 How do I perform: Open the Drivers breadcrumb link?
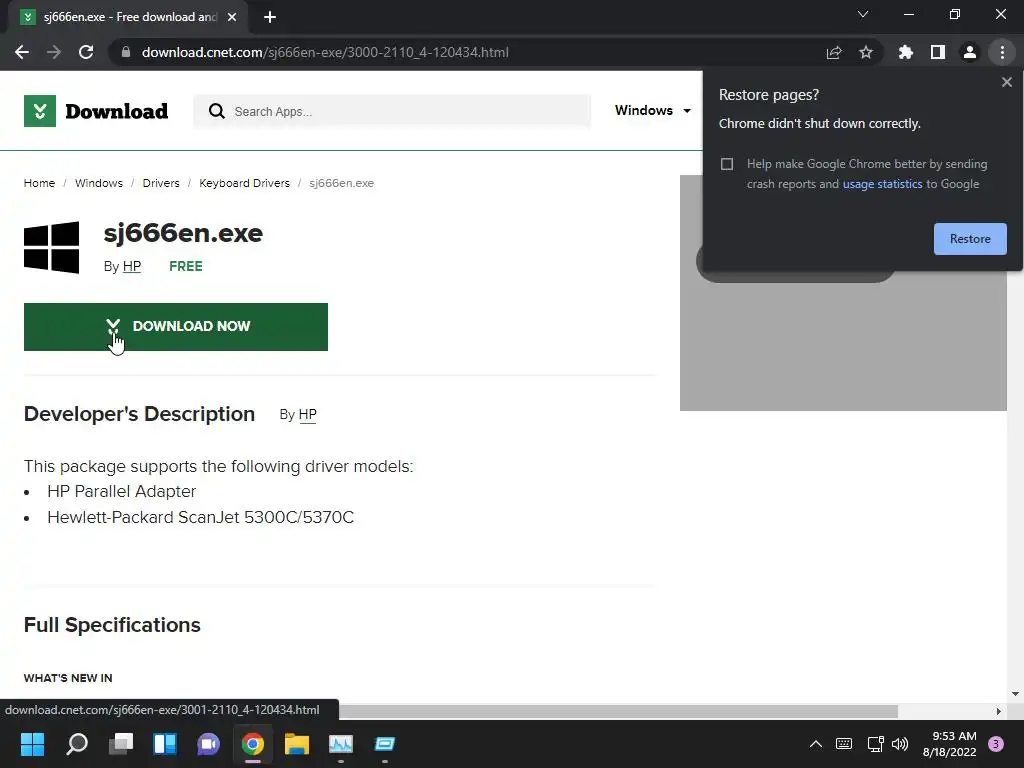coord(161,183)
